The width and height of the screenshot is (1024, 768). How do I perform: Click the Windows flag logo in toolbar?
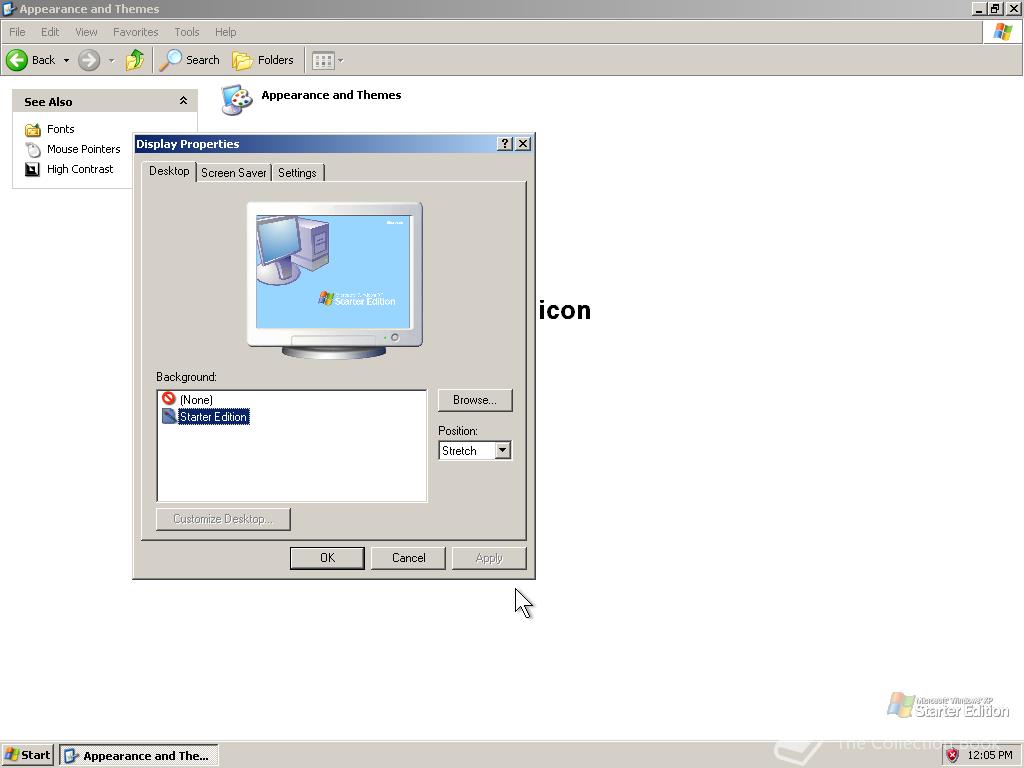point(1002,32)
